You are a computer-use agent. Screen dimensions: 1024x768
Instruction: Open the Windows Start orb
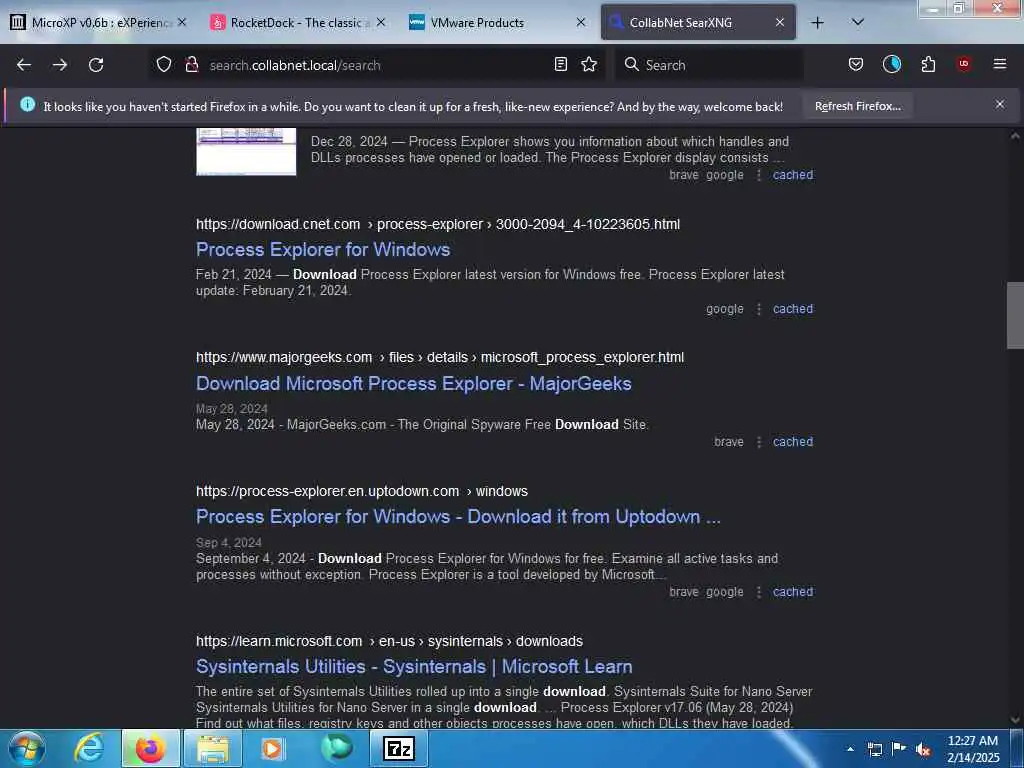tap(27, 748)
